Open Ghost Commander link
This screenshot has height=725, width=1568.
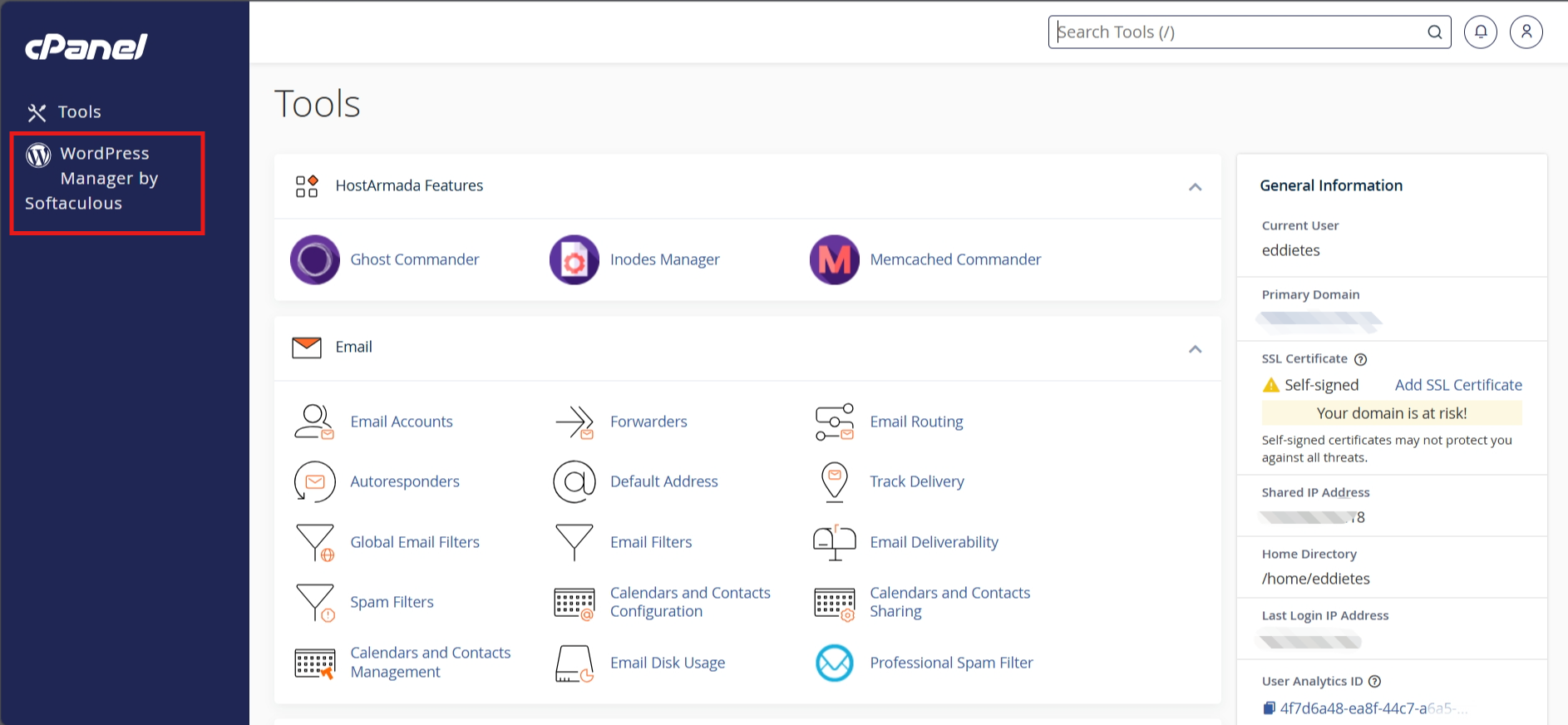pyautogui.click(x=415, y=259)
